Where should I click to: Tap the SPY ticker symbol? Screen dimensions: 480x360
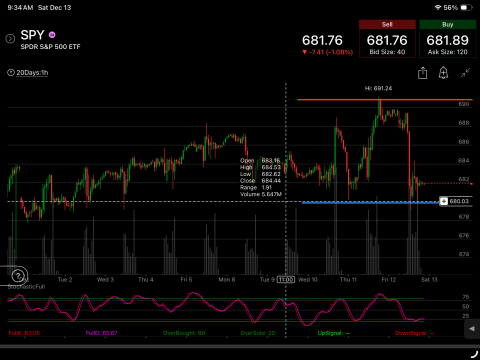click(32, 35)
